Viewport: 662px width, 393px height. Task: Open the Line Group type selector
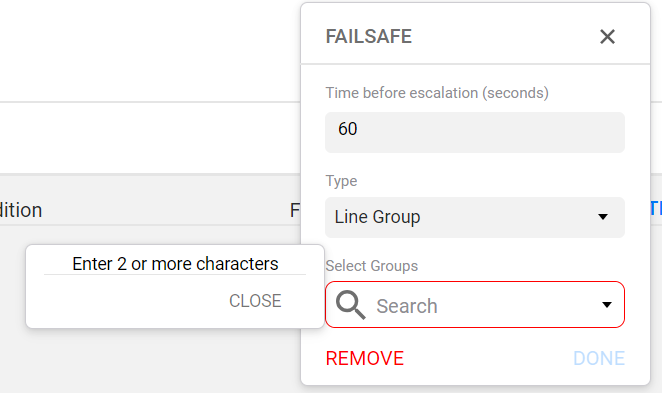coord(475,217)
